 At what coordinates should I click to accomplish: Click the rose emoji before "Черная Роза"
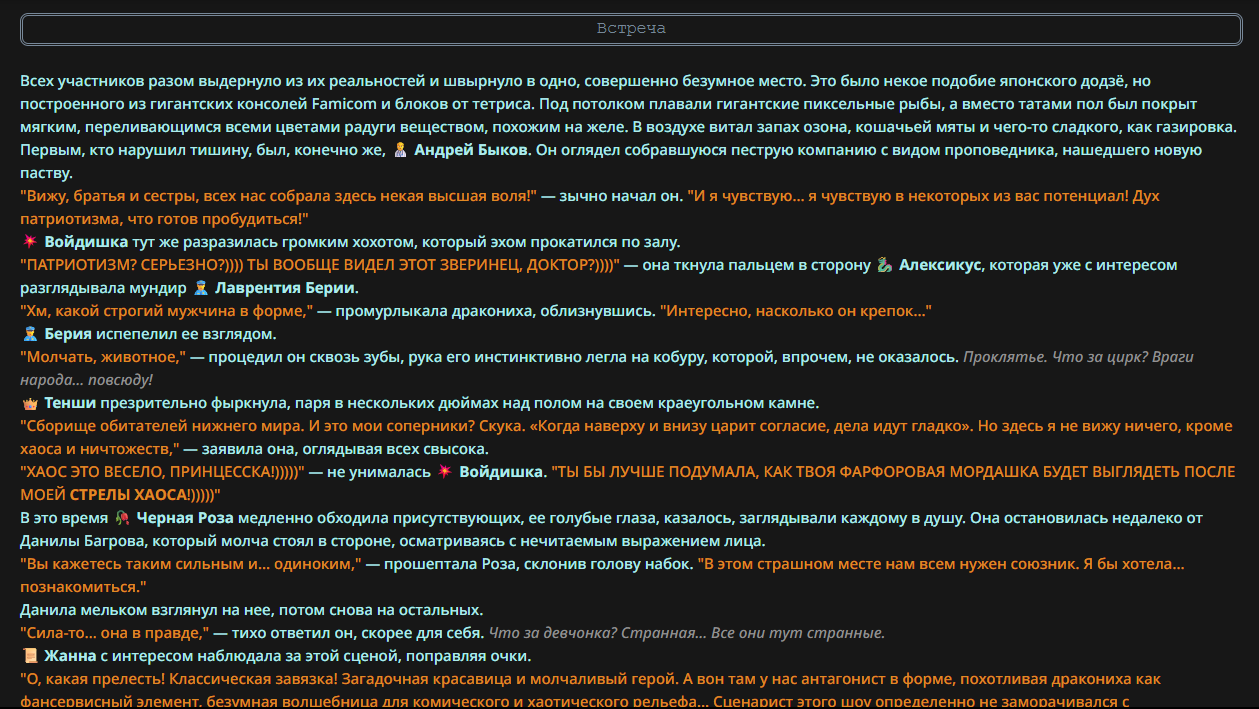coord(122,518)
